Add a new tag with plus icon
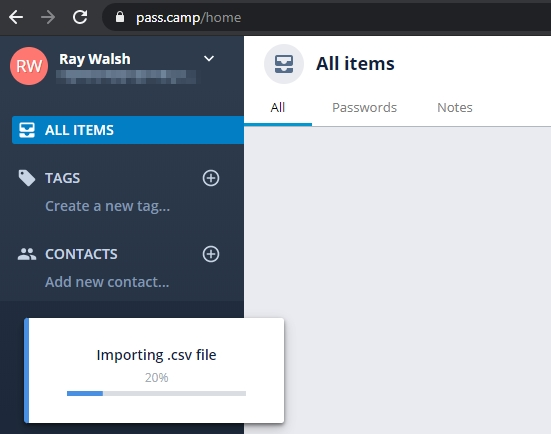This screenshot has height=434, width=551. (x=211, y=178)
